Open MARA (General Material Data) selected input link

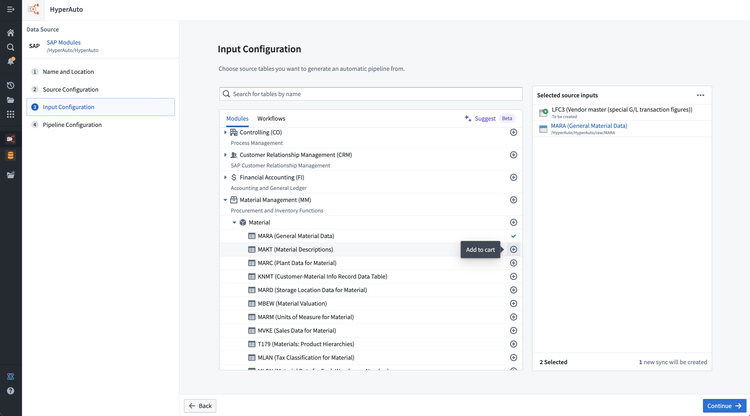coord(589,126)
